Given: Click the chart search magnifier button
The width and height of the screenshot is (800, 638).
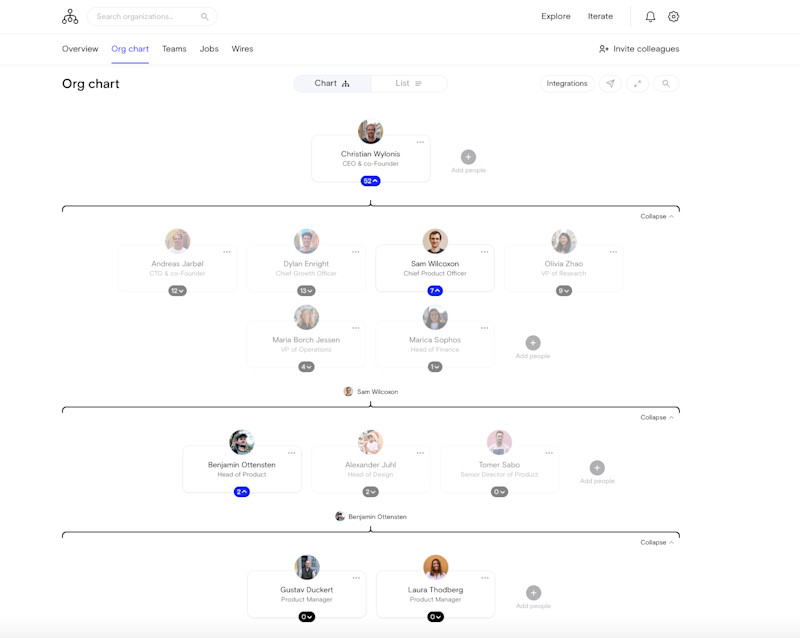Looking at the screenshot, I should point(666,83).
